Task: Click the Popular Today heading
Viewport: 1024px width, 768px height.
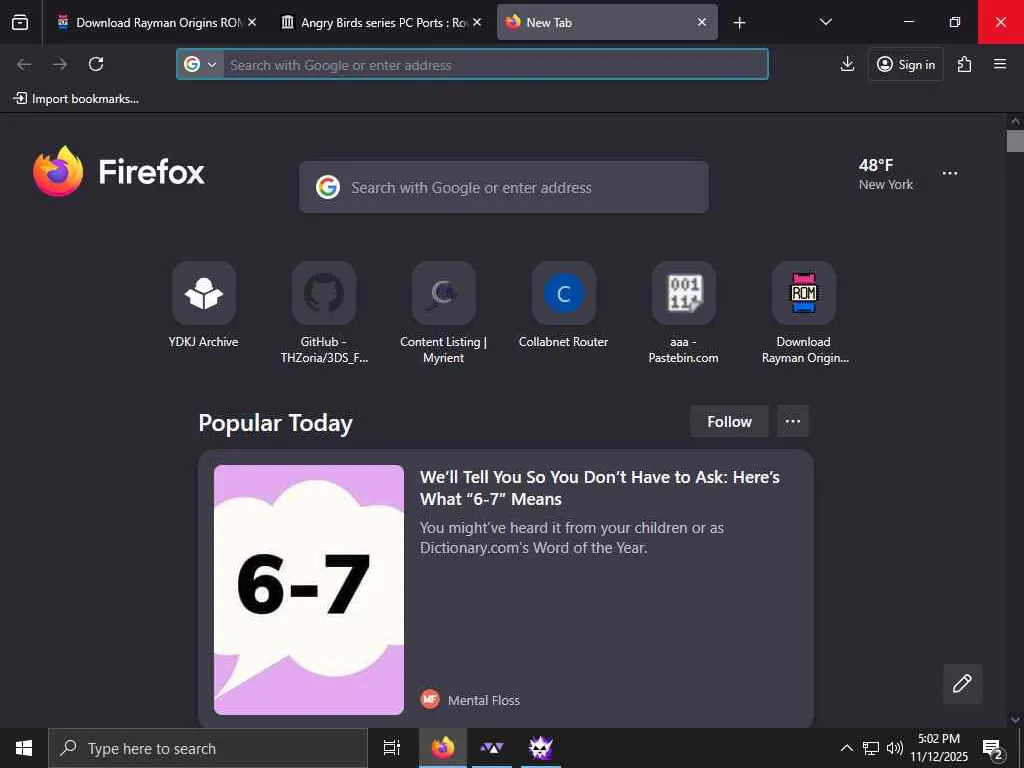Action: click(276, 423)
